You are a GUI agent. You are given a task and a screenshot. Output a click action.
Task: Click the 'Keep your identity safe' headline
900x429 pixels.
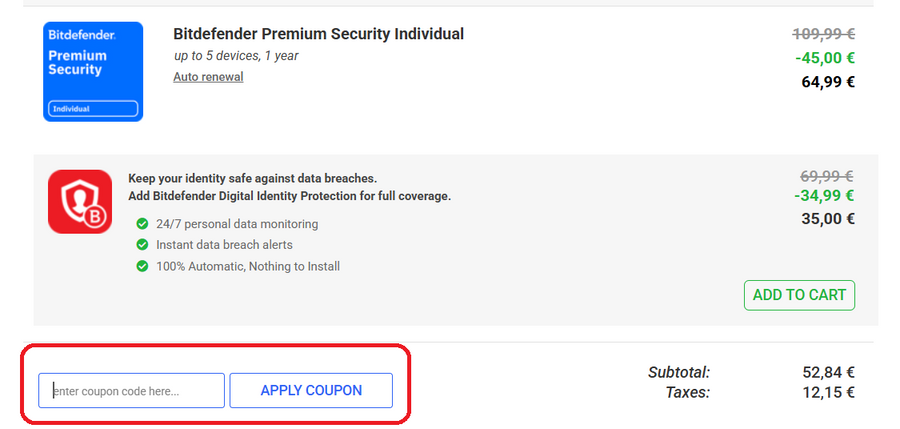pos(252,178)
